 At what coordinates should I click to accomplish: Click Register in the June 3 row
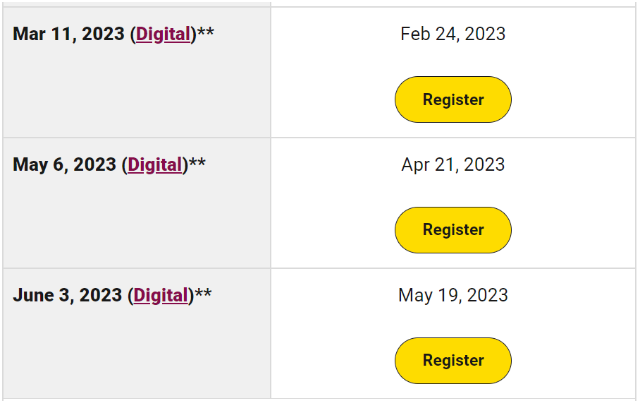point(453,360)
